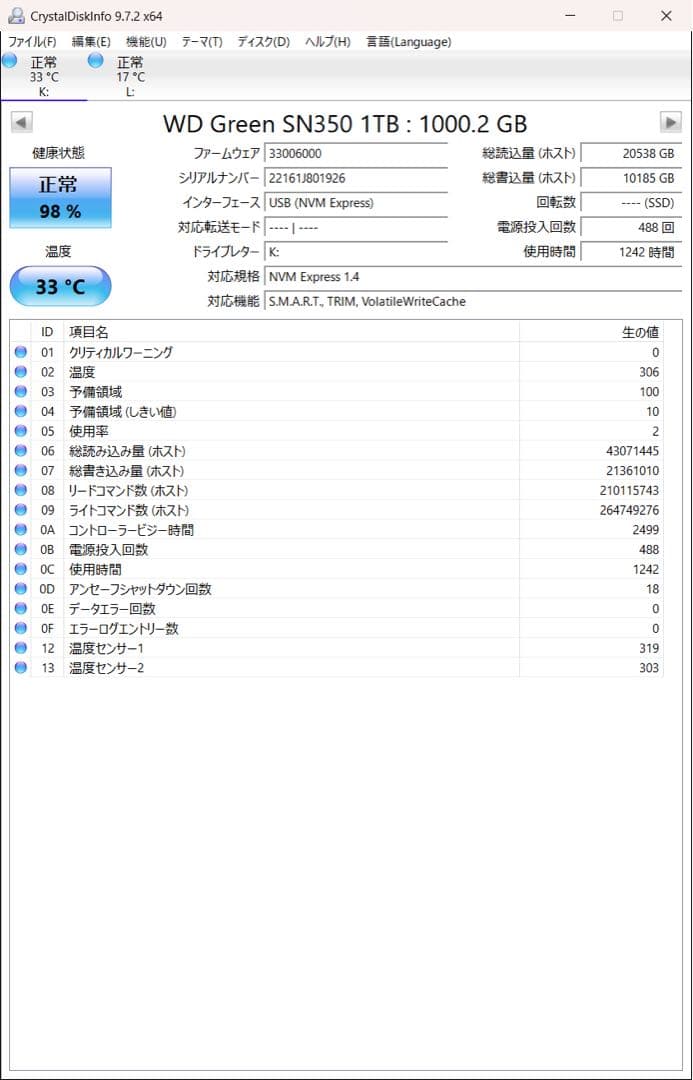This screenshot has height=1080, width=693.
Task: Click the status orb for 温度センサー2 row
Action: (21, 667)
